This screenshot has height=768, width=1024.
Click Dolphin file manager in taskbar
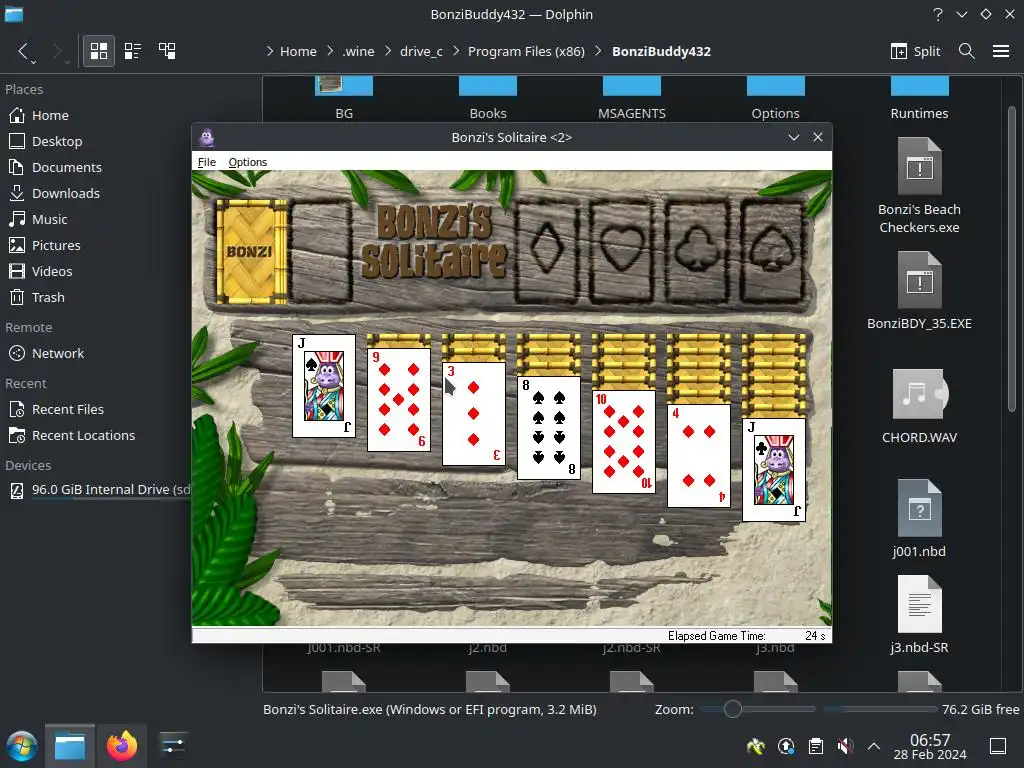tap(70, 746)
